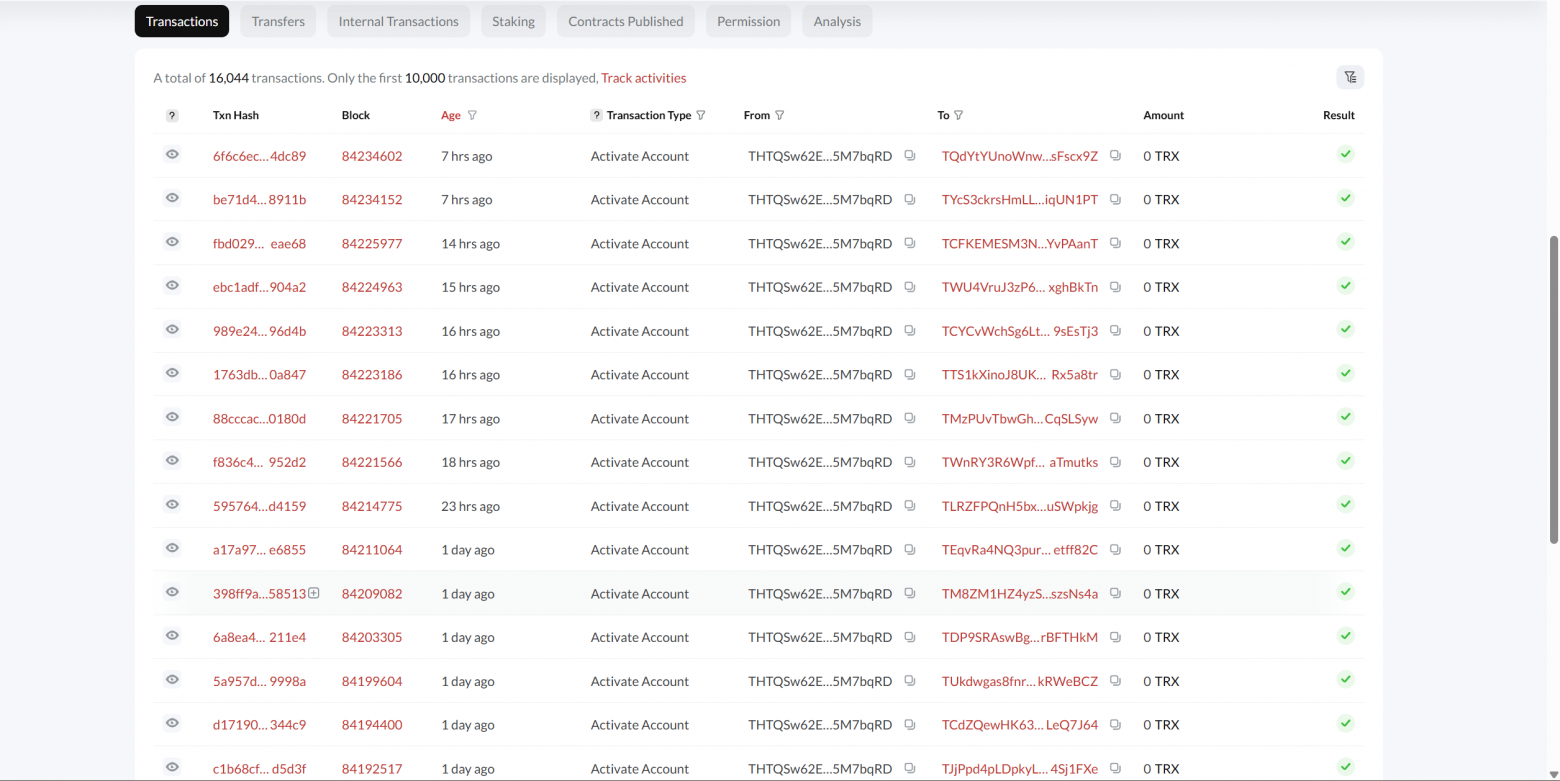Viewport: 1560px width, 781px height.
Task: Toggle eye icon for transaction 6f6c6ec...4dc89
Action: pyautogui.click(x=172, y=155)
